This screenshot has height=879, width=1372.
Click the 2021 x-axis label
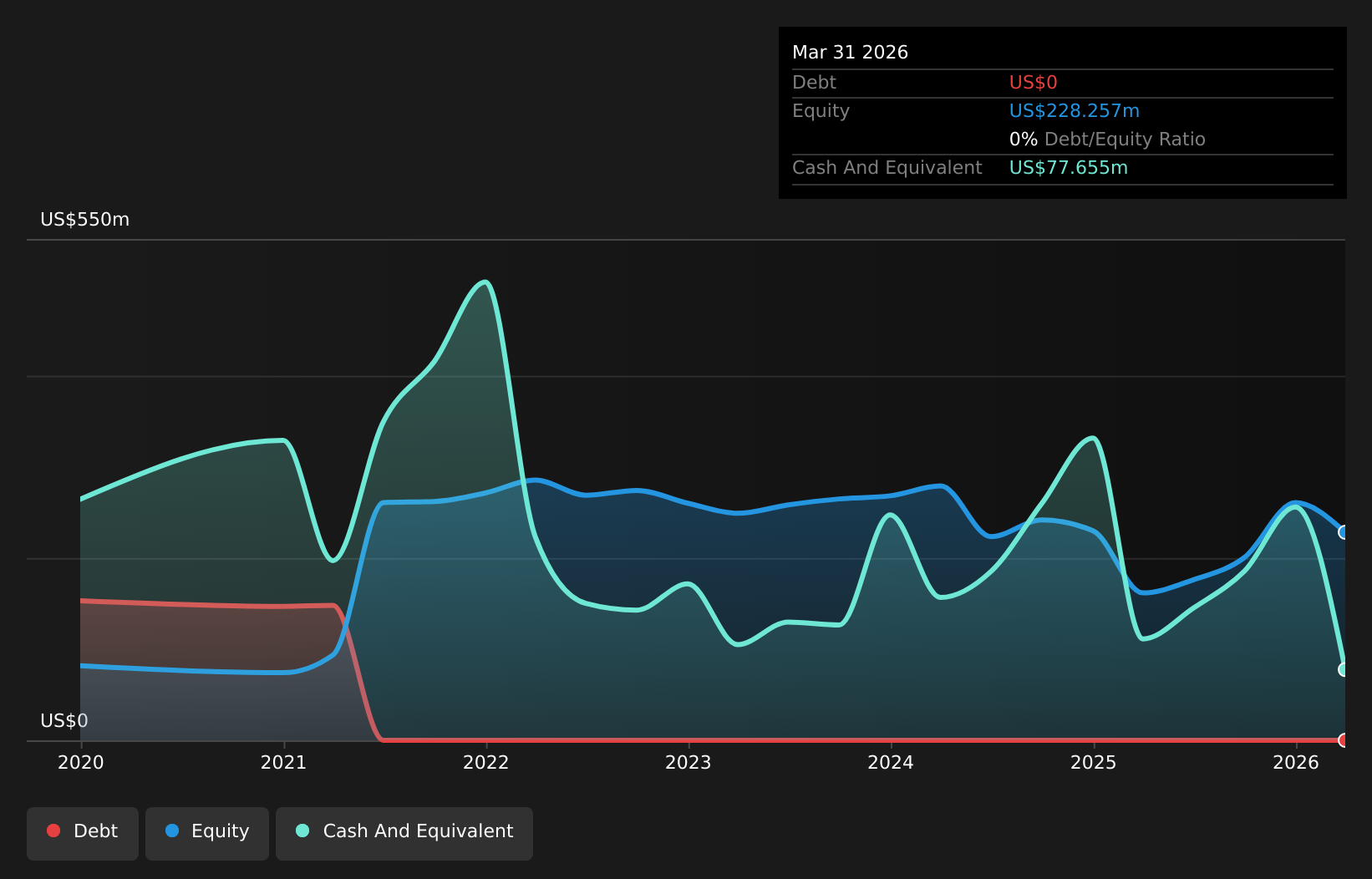[x=284, y=762]
